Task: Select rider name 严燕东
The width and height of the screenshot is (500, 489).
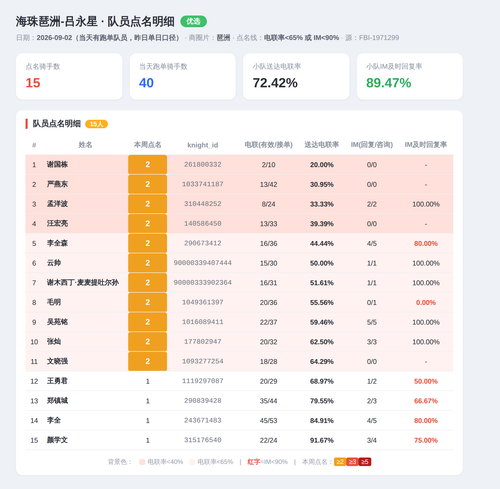Action: point(57,184)
